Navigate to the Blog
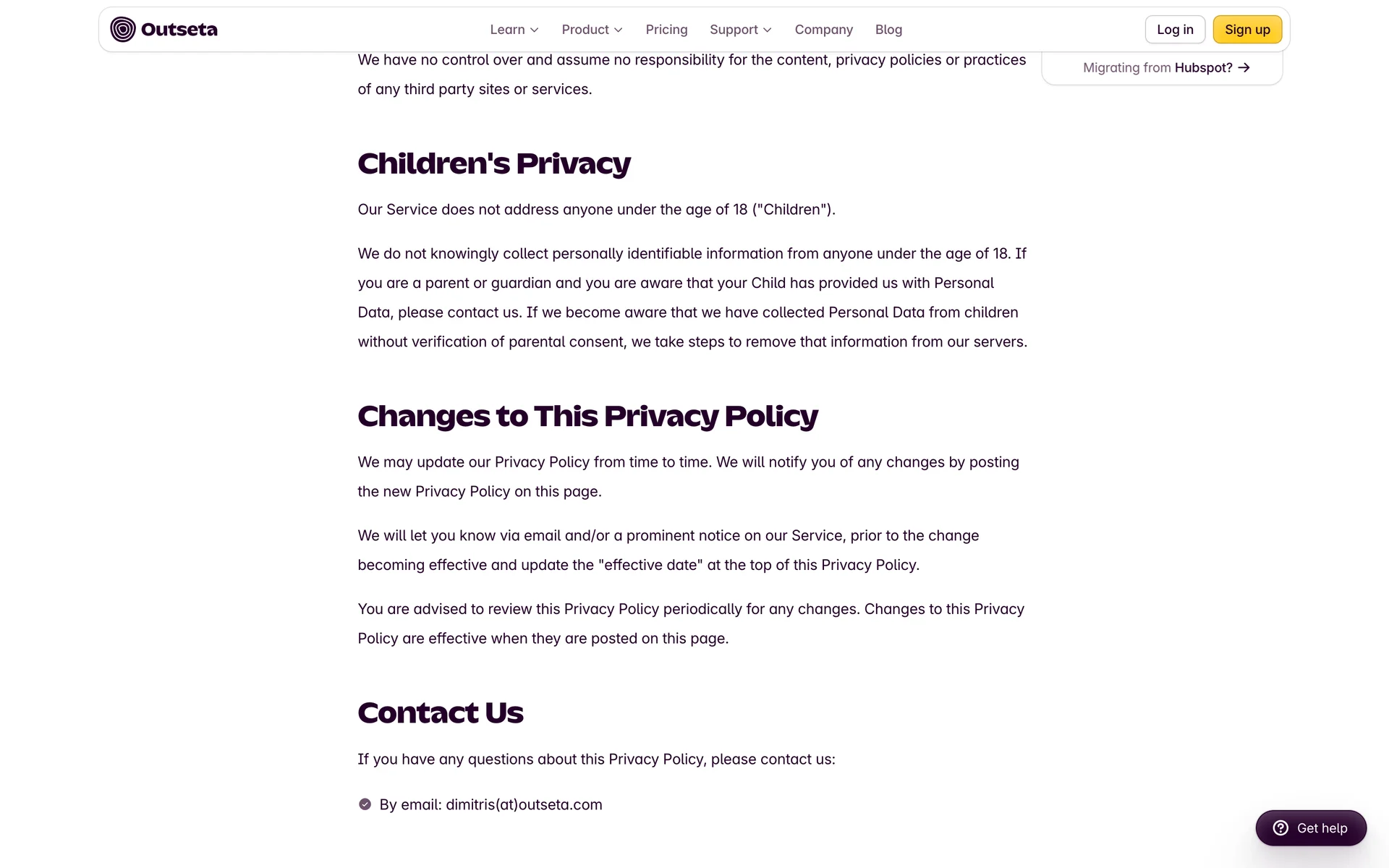Screen dimensions: 1389x868 pos(888,30)
